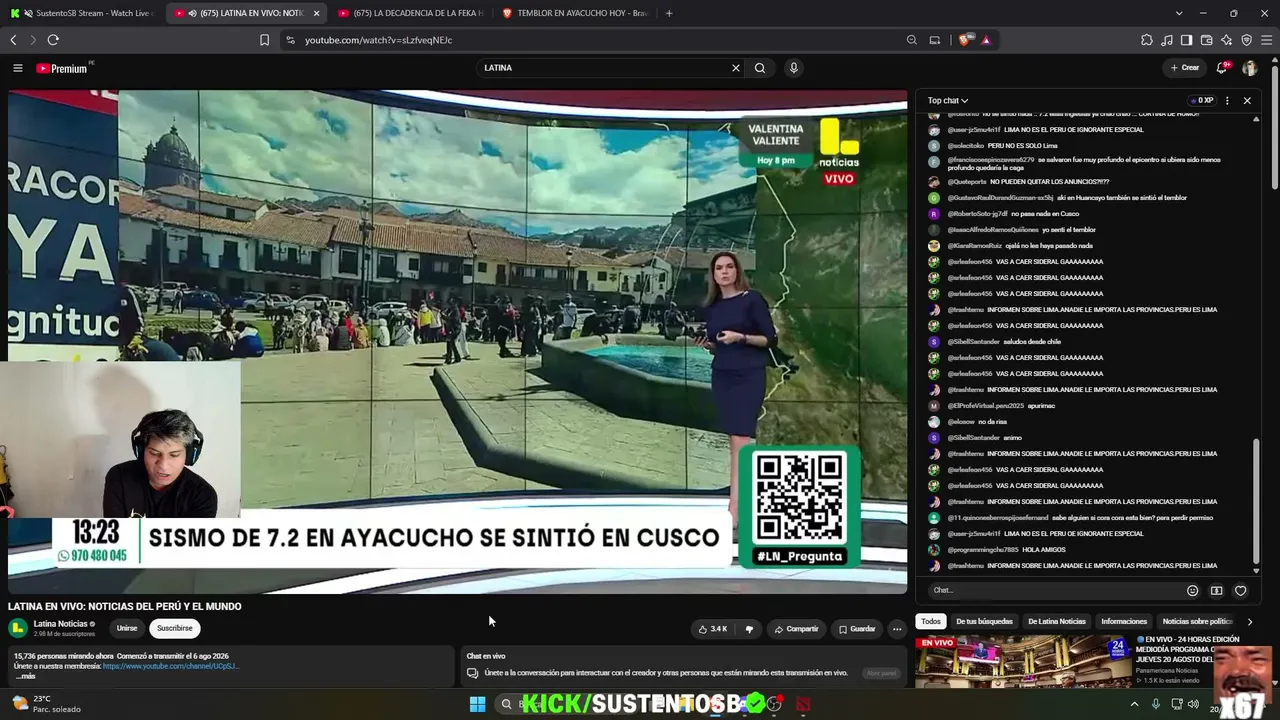Open the chat emoji picker

(1192, 591)
